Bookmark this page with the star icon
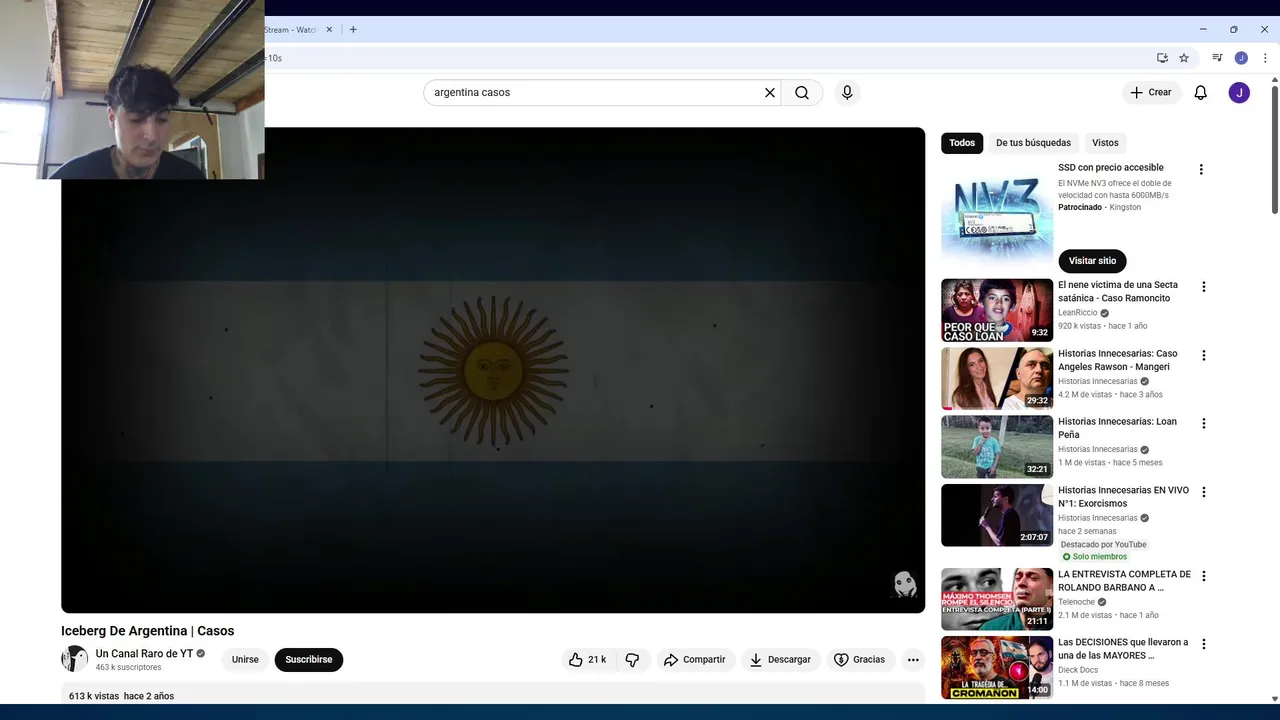 click(x=1184, y=58)
